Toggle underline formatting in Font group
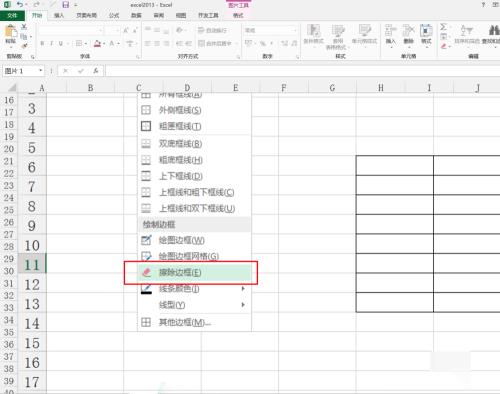This screenshot has height=394, width=500. click(x=61, y=43)
